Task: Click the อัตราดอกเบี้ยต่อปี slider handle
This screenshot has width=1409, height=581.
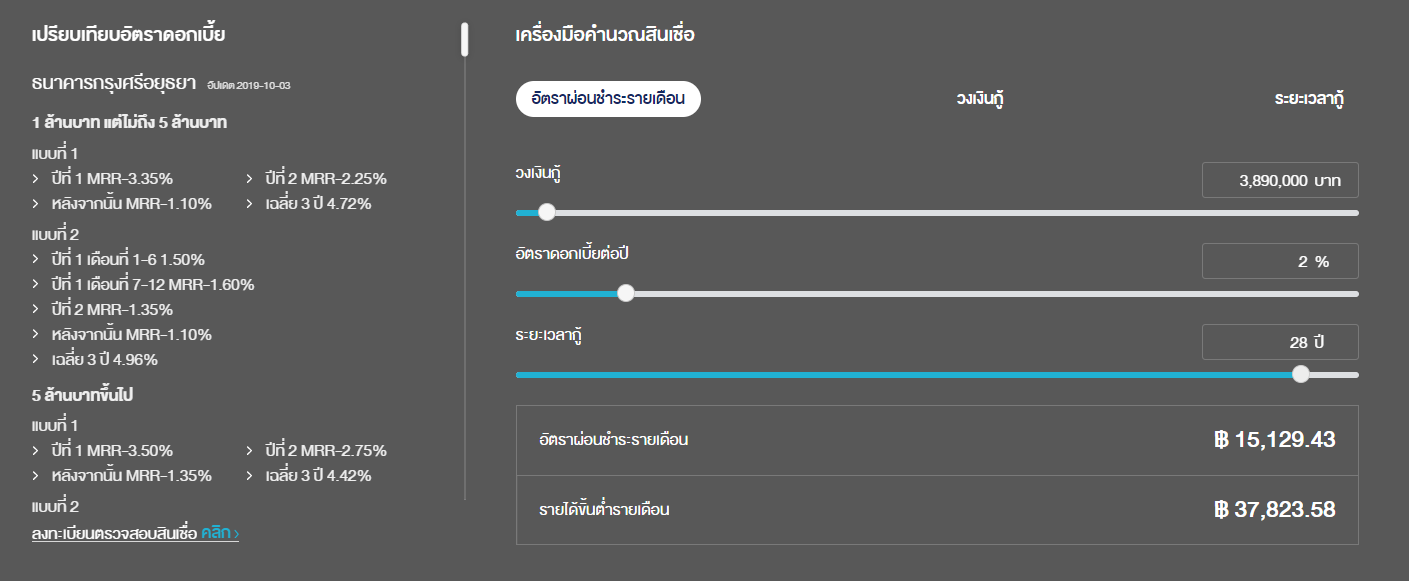Action: click(626, 293)
